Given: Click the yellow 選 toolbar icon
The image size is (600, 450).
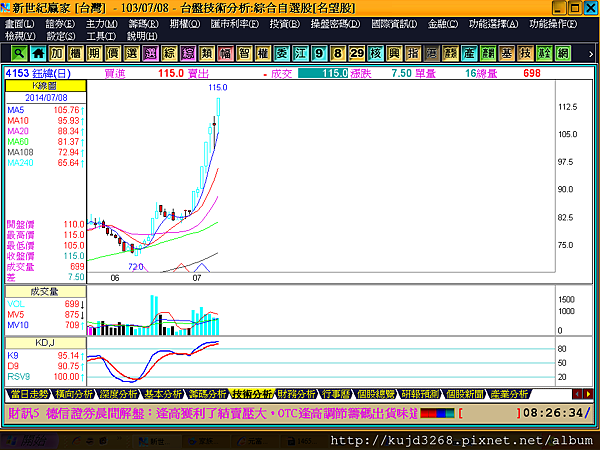Looking at the screenshot, I should (x=132, y=53).
